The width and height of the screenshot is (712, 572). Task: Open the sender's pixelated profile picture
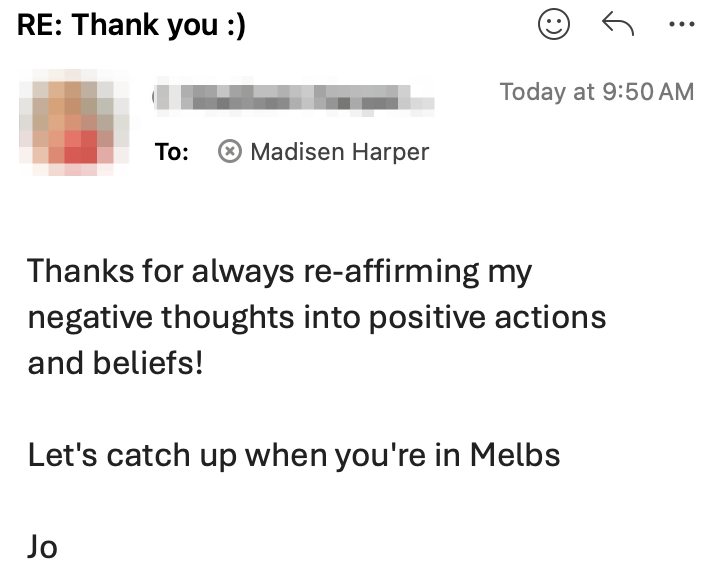(74, 122)
